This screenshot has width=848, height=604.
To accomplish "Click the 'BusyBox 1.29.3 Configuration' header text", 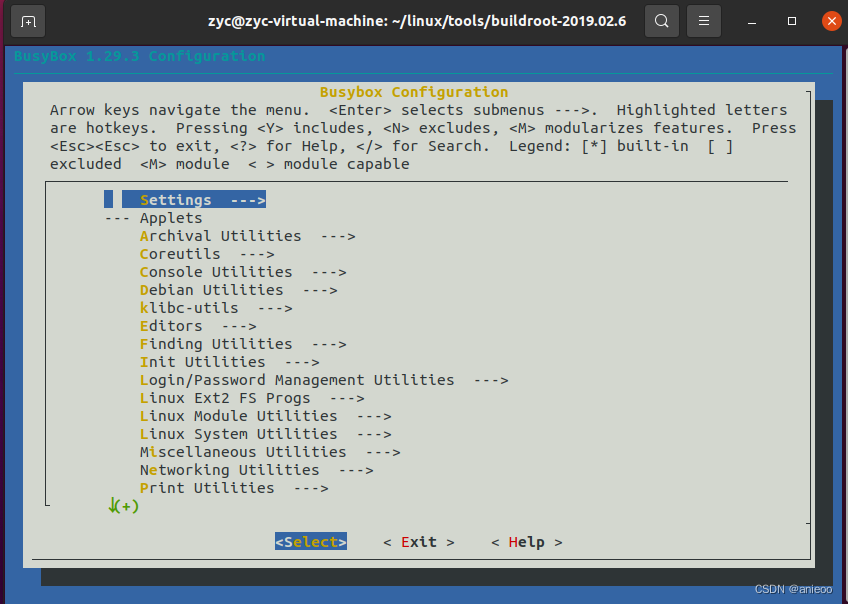I will 140,56.
